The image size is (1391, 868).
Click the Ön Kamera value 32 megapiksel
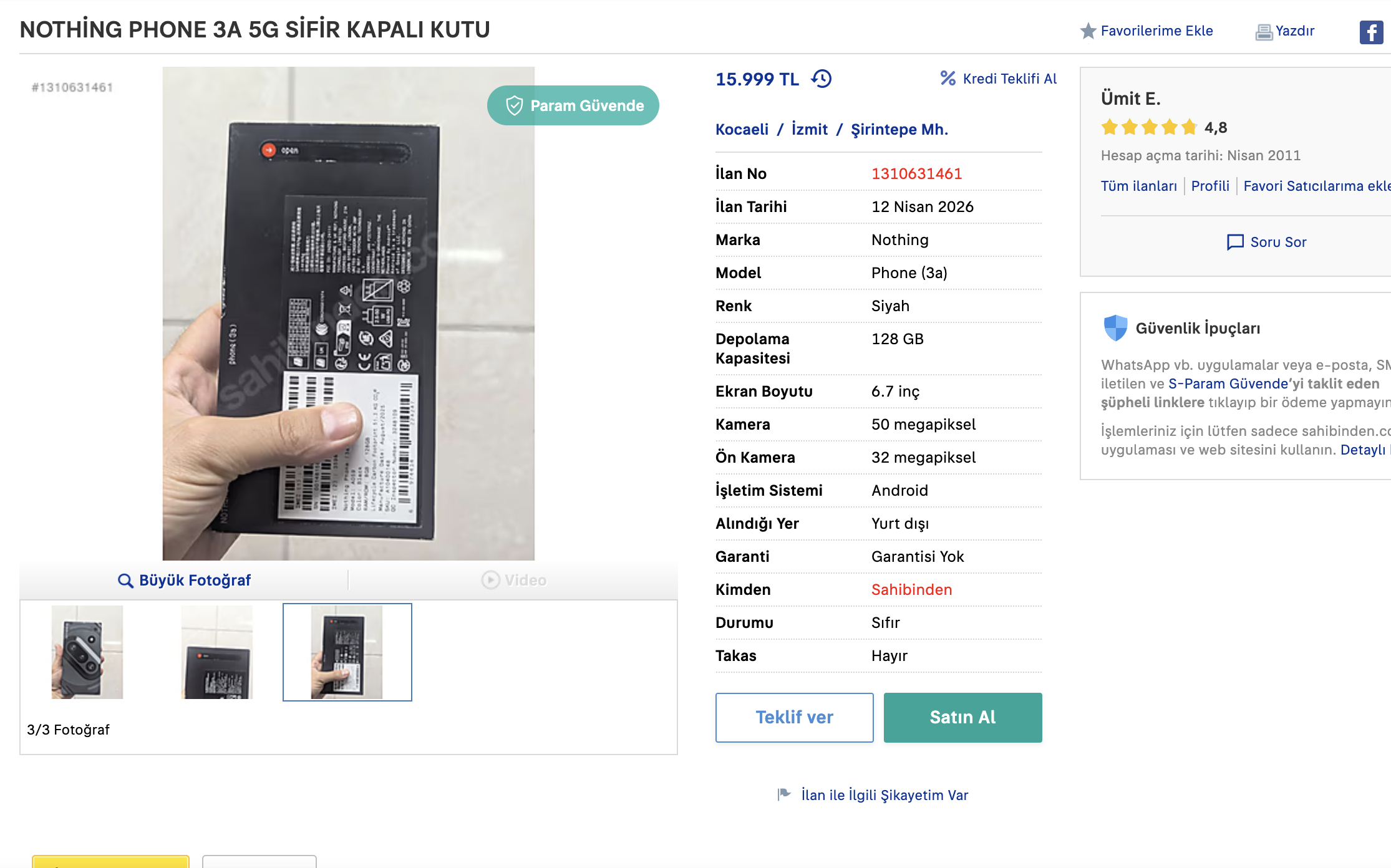923,457
